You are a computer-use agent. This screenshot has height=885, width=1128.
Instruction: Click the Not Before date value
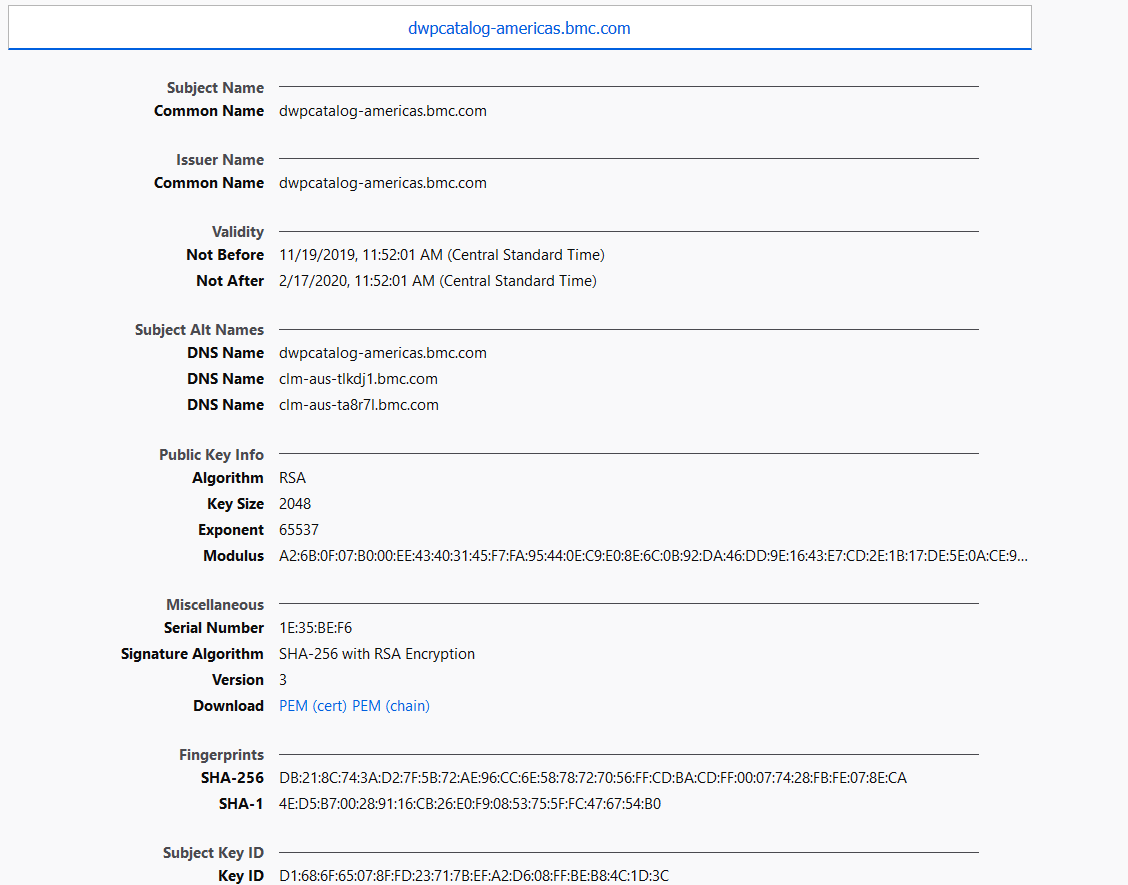point(441,255)
